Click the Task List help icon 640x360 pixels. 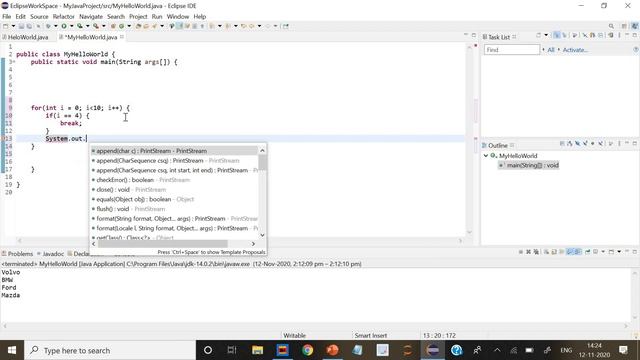[636, 49]
